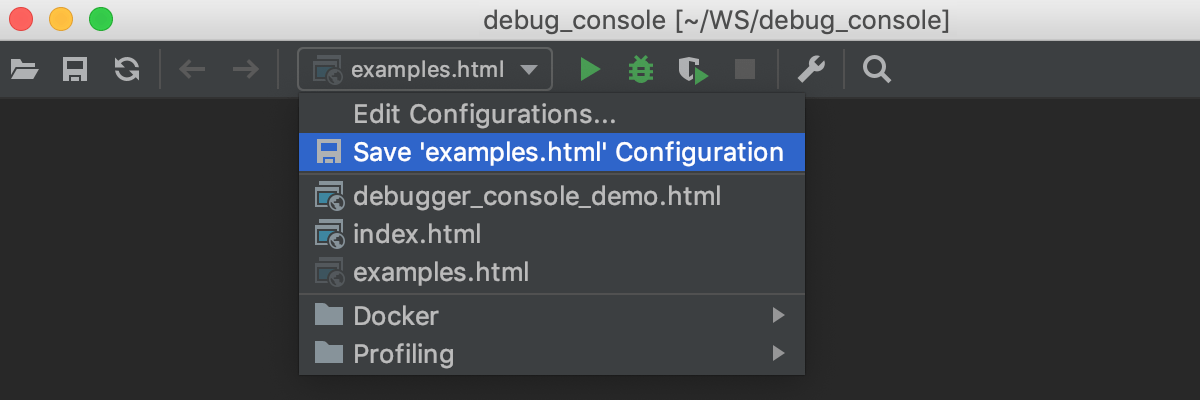Stop the process with the square icon
Screen dimensions: 1200x400
click(x=744, y=69)
